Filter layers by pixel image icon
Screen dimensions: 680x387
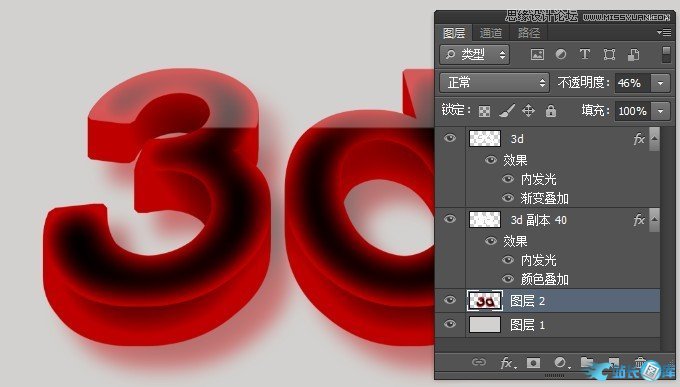click(x=537, y=55)
